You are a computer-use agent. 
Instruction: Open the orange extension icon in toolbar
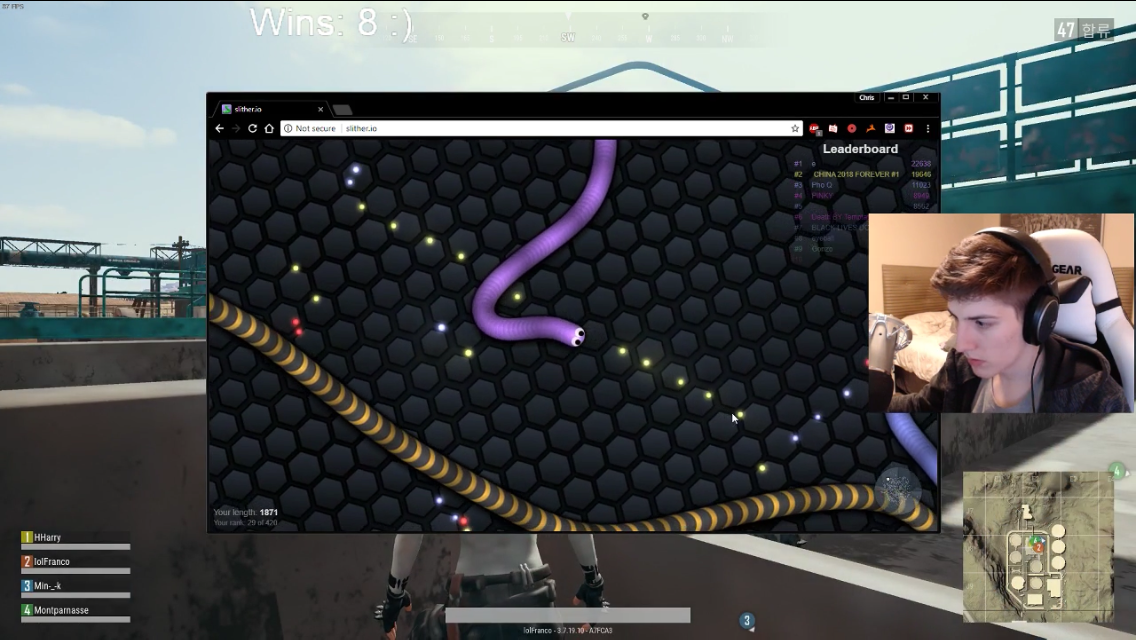[x=871, y=128]
